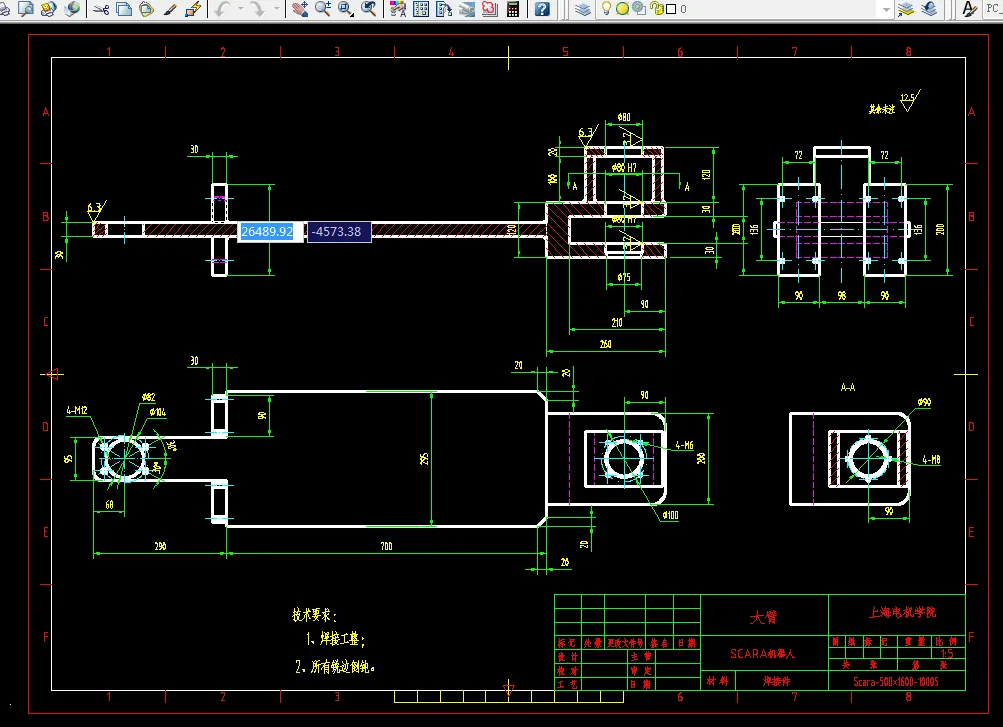Activate the Pan Realtime hand tool
The width and height of the screenshot is (1003, 727).
(299, 9)
